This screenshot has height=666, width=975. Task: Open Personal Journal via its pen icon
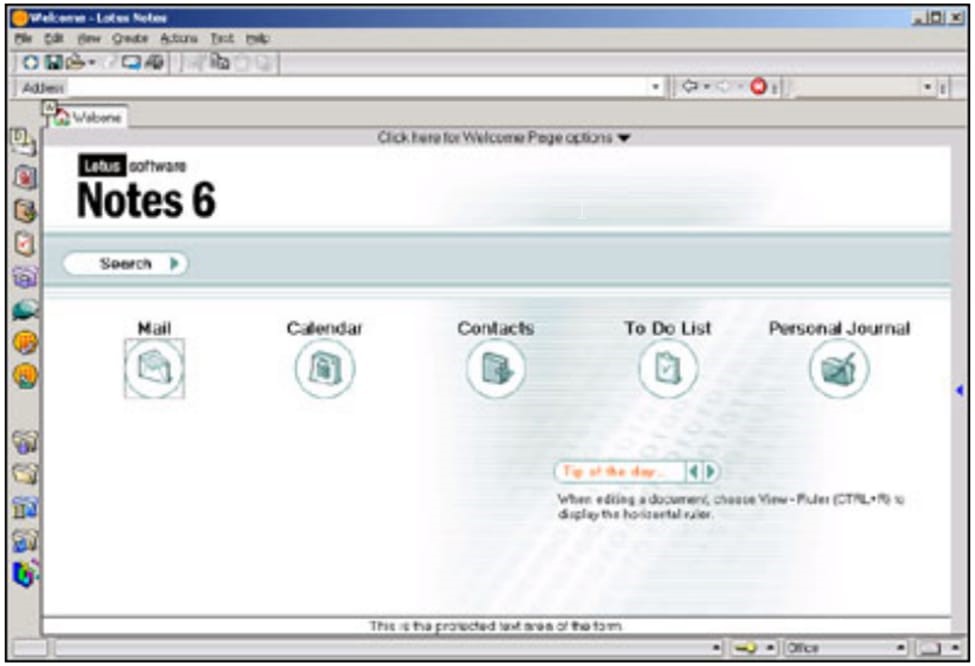click(x=839, y=369)
